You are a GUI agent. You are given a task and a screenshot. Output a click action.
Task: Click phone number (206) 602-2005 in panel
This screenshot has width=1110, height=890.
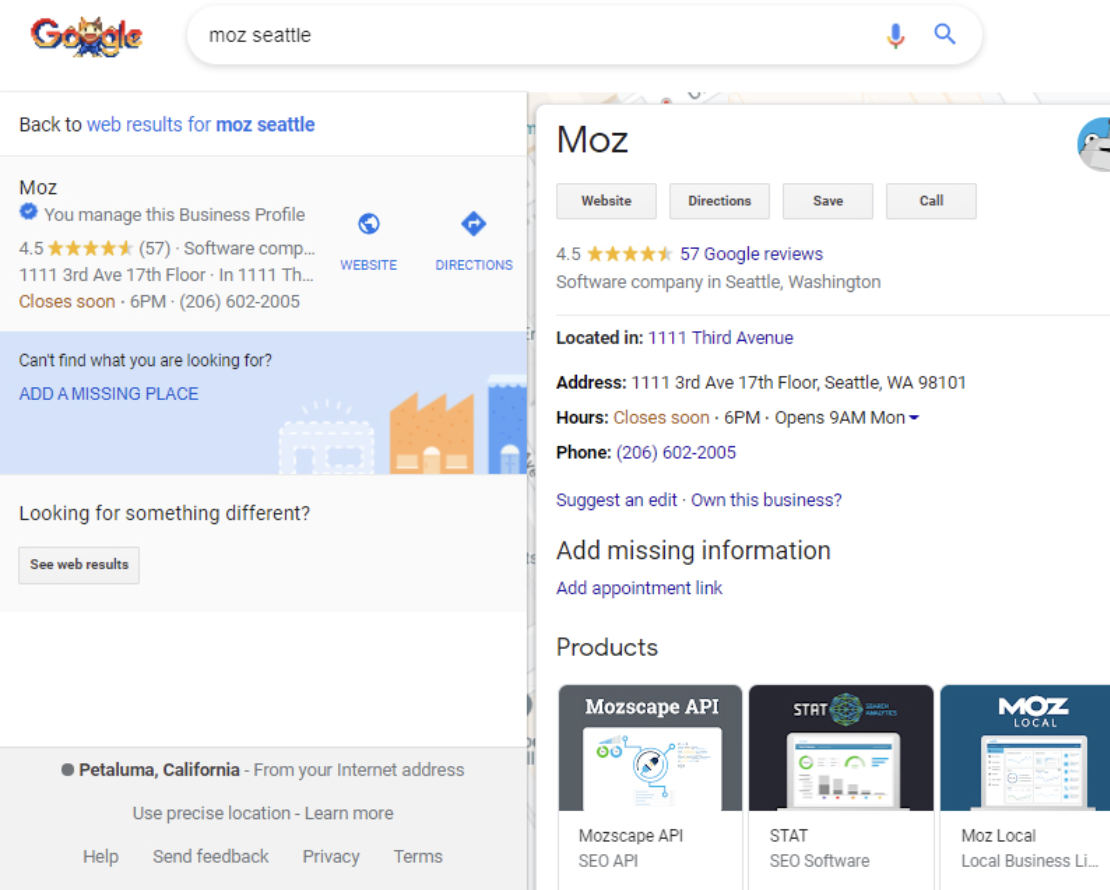676,452
